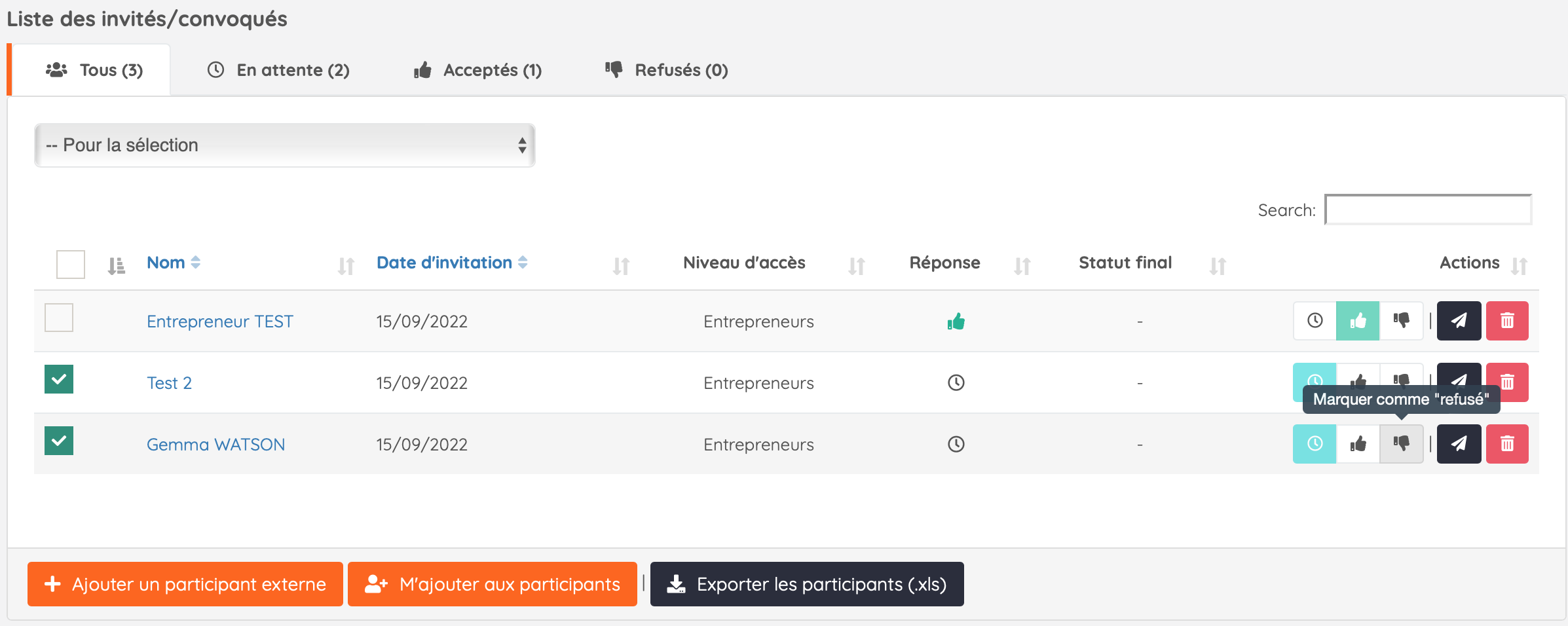Open Entrepreneur TEST profile link
Screen dimensions: 1568x626
220,322
